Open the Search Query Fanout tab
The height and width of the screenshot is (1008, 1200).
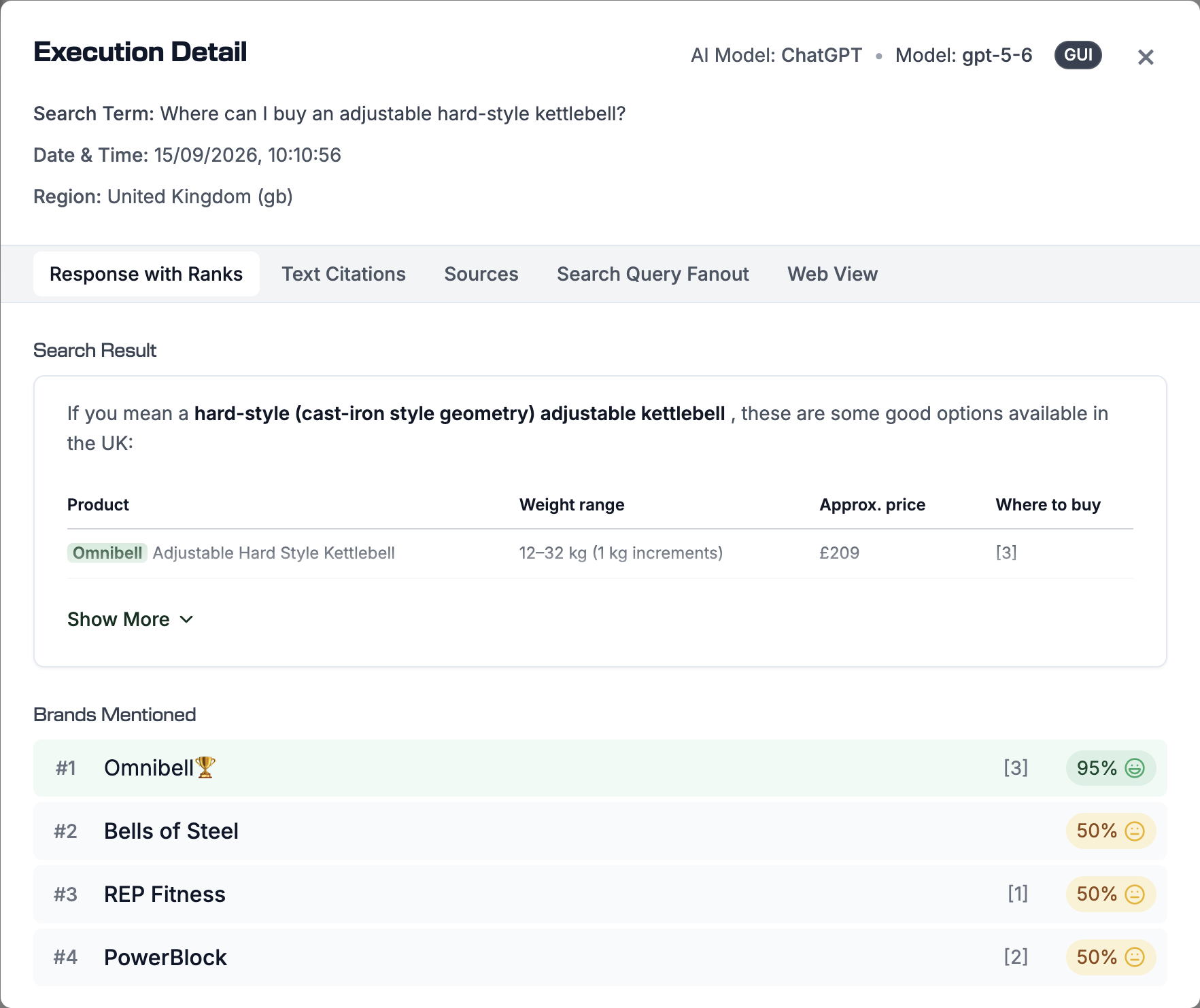click(x=653, y=274)
